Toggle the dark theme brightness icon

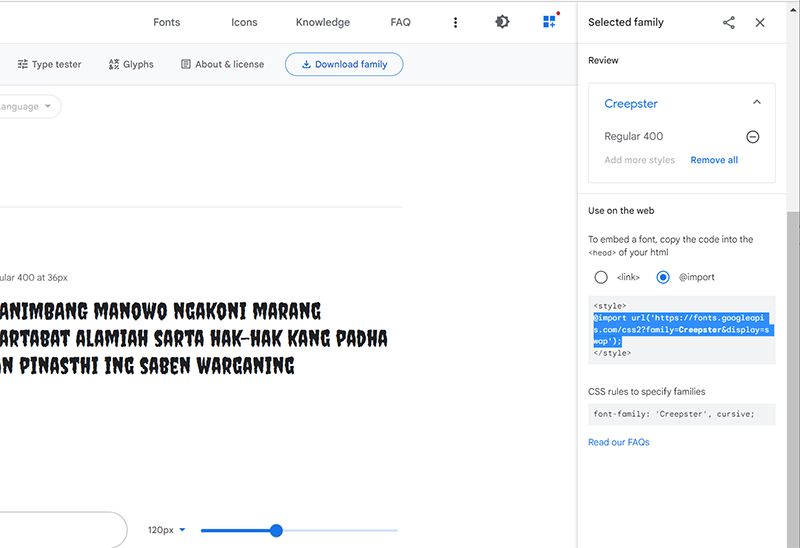[502, 22]
